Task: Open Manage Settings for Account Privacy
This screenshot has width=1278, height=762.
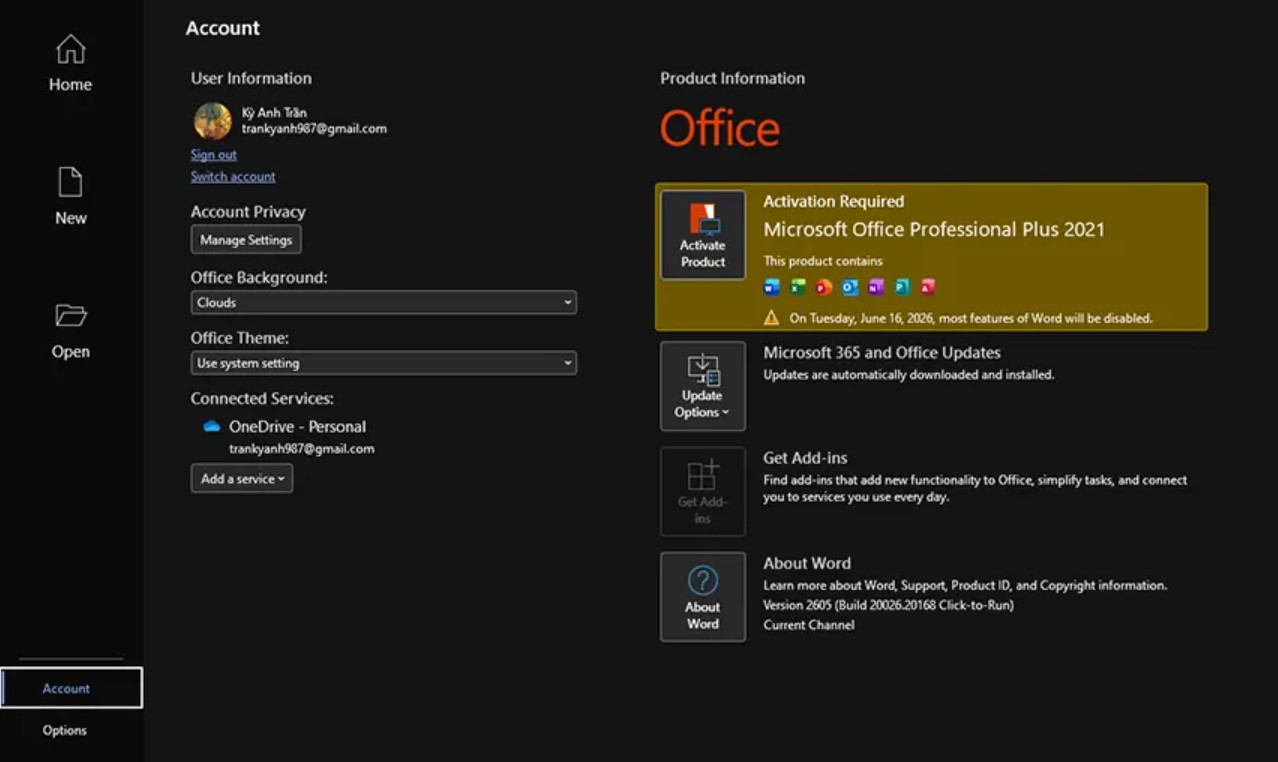Action: click(x=246, y=240)
